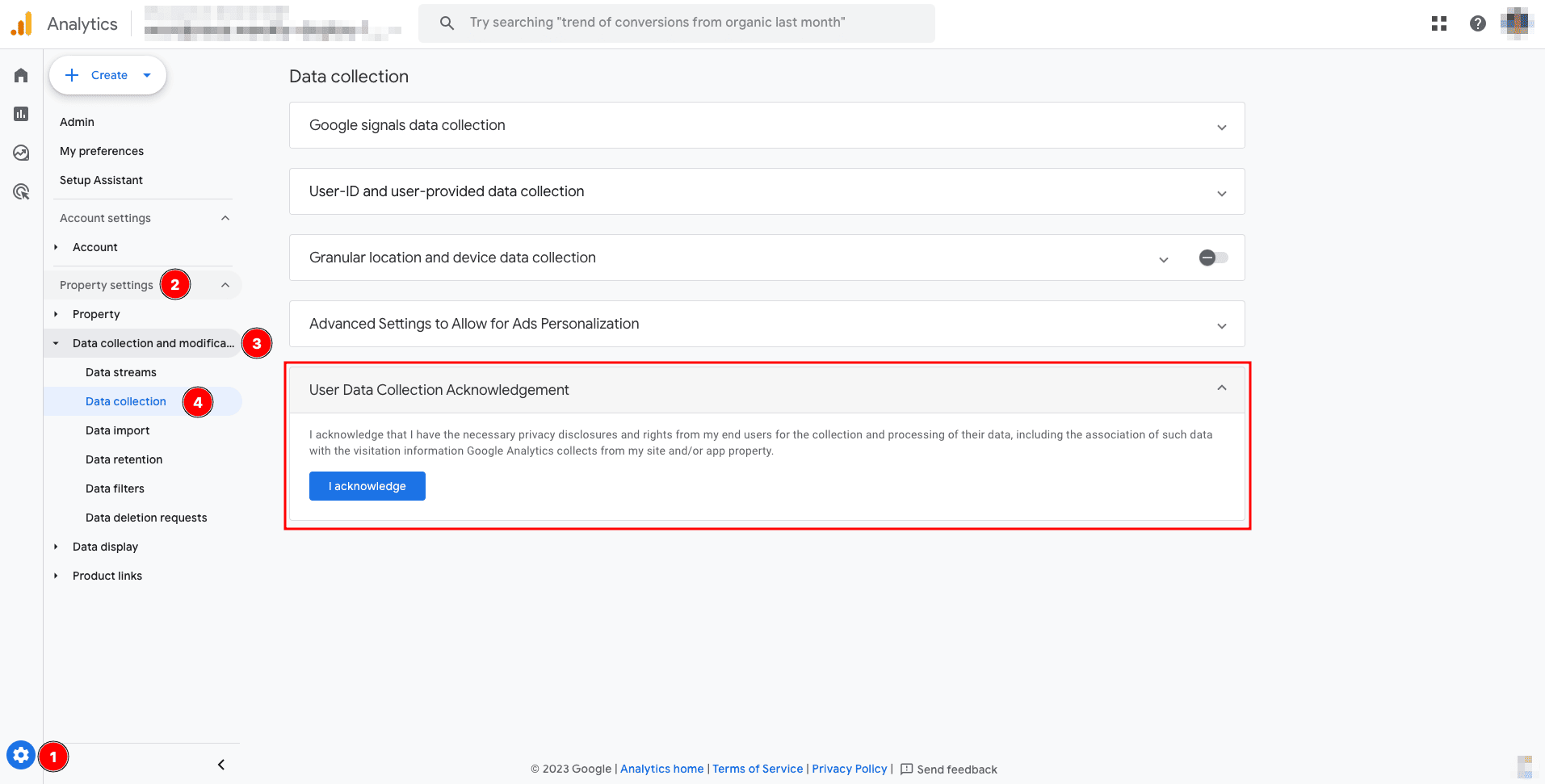1545x784 pixels.
Task: Click the Admin gear icon
Action: click(x=21, y=756)
